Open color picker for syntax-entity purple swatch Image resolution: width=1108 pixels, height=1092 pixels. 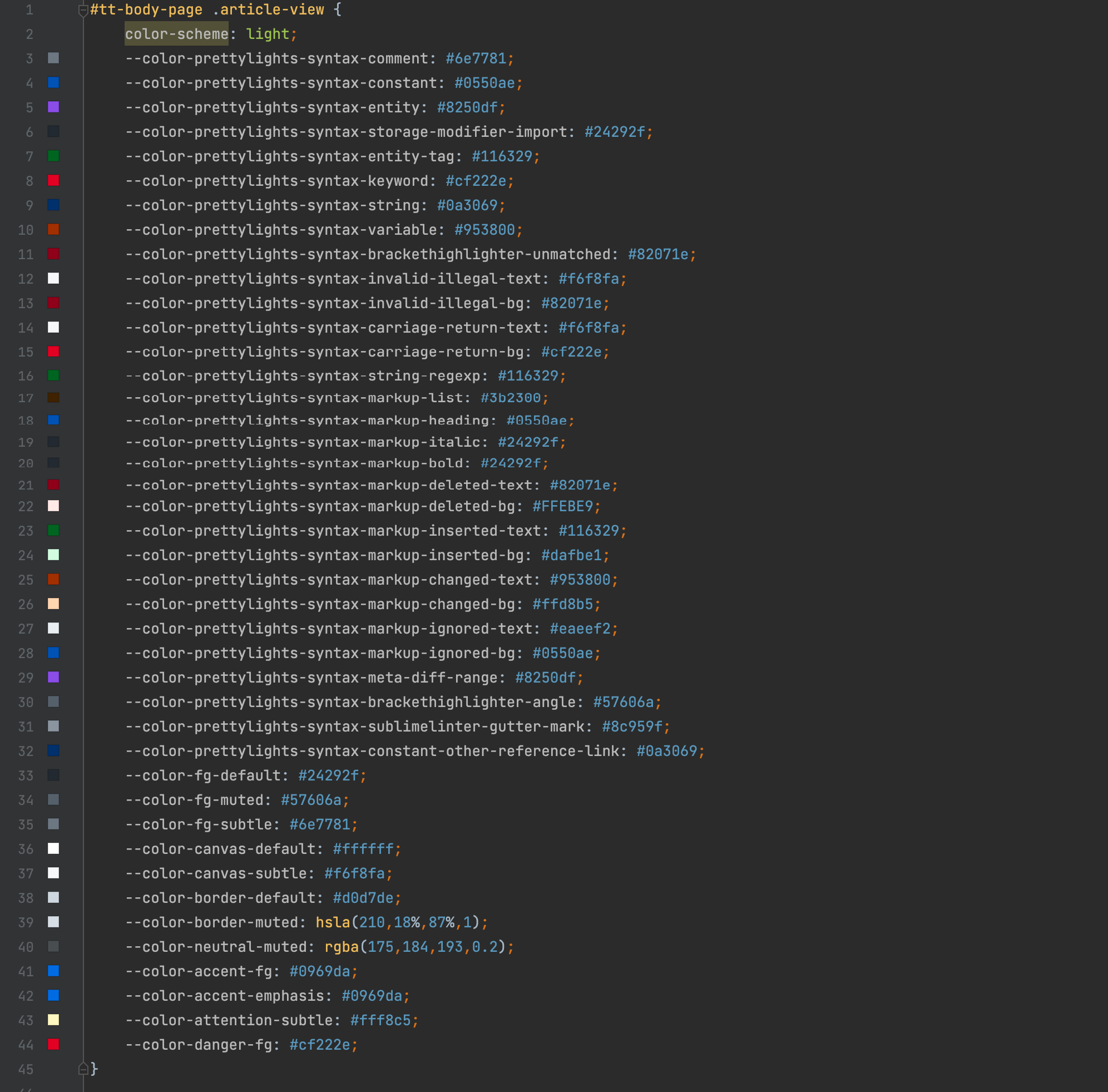53,107
